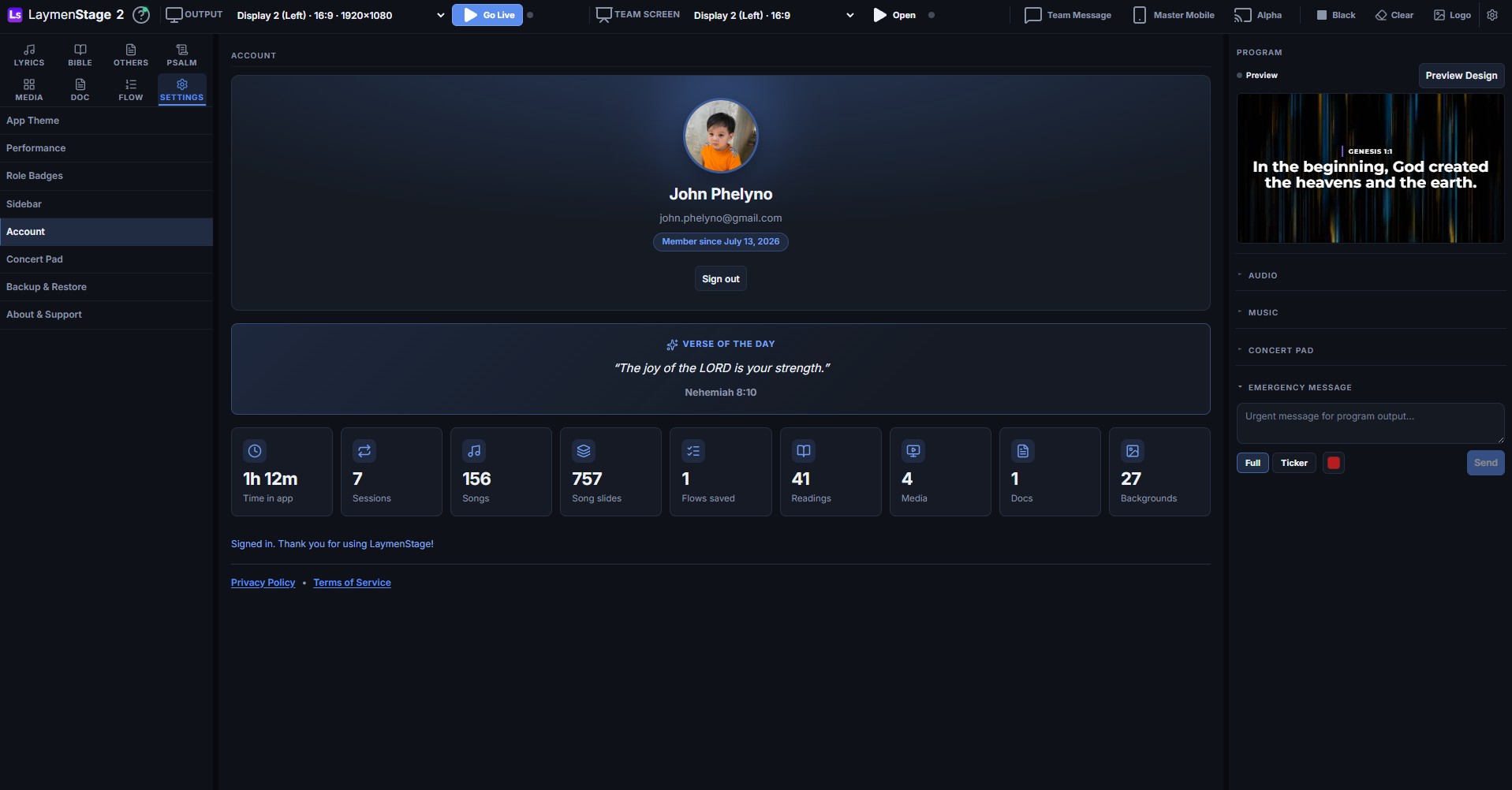Click the music note icon on Songs card
The width and height of the screenshot is (1512, 790).
(474, 451)
